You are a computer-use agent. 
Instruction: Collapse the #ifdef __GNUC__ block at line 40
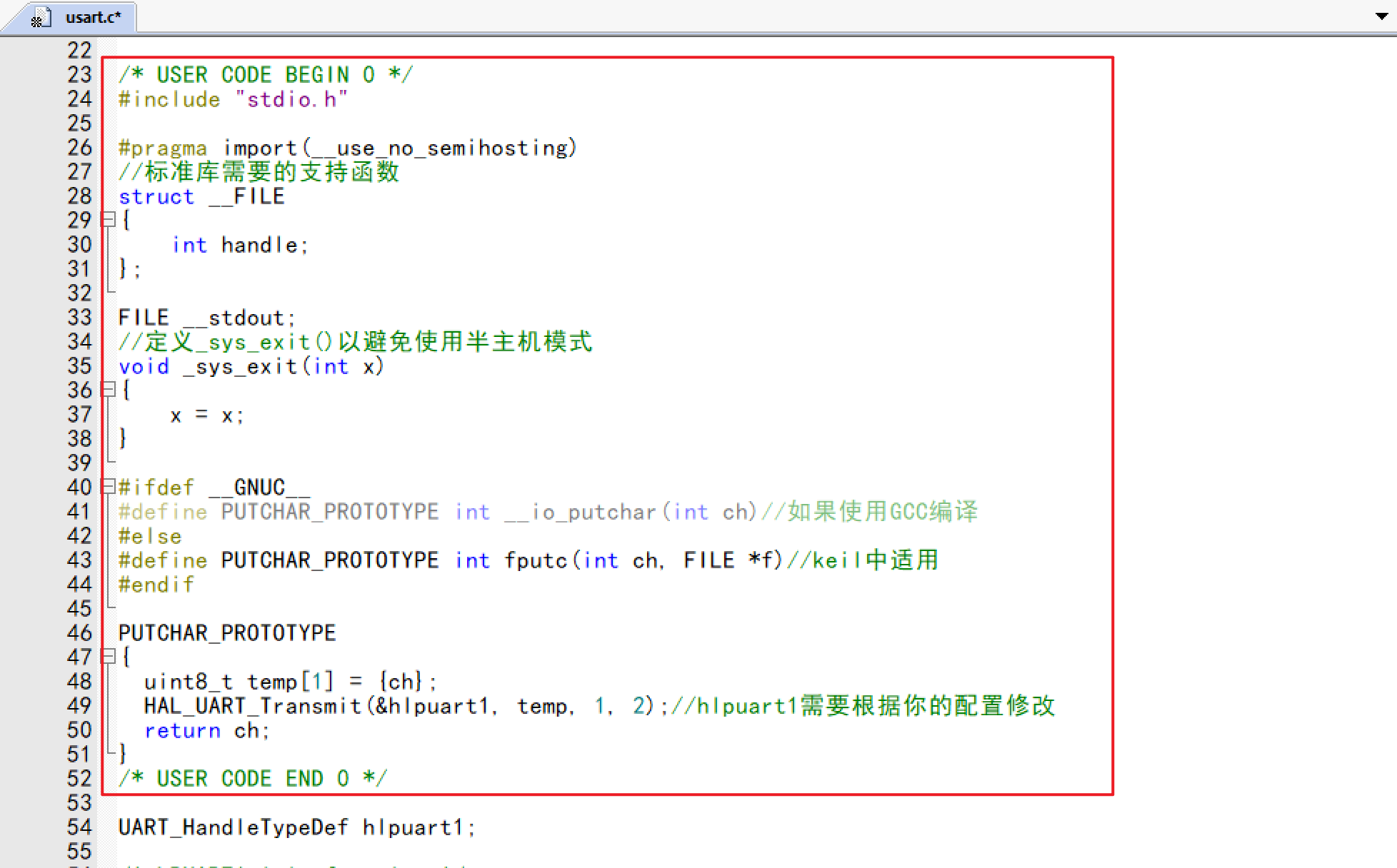[108, 487]
